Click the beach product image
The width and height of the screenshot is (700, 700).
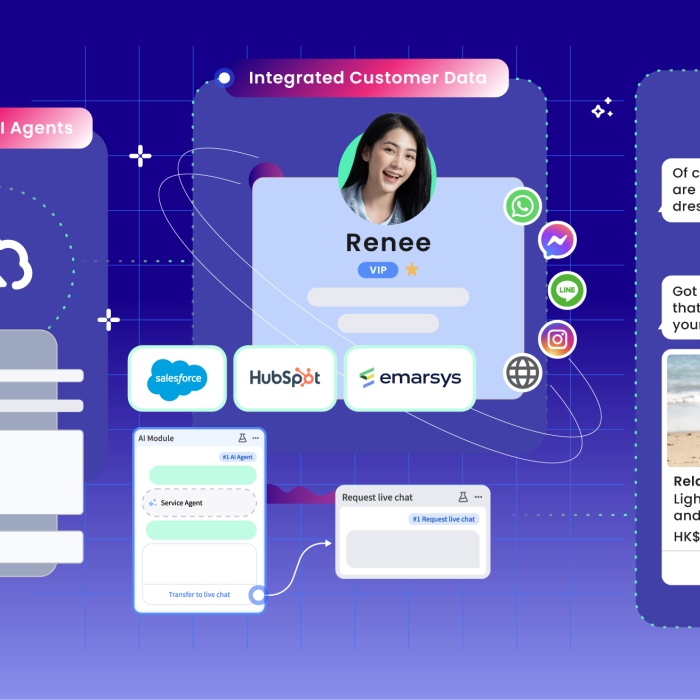pyautogui.click(x=683, y=411)
